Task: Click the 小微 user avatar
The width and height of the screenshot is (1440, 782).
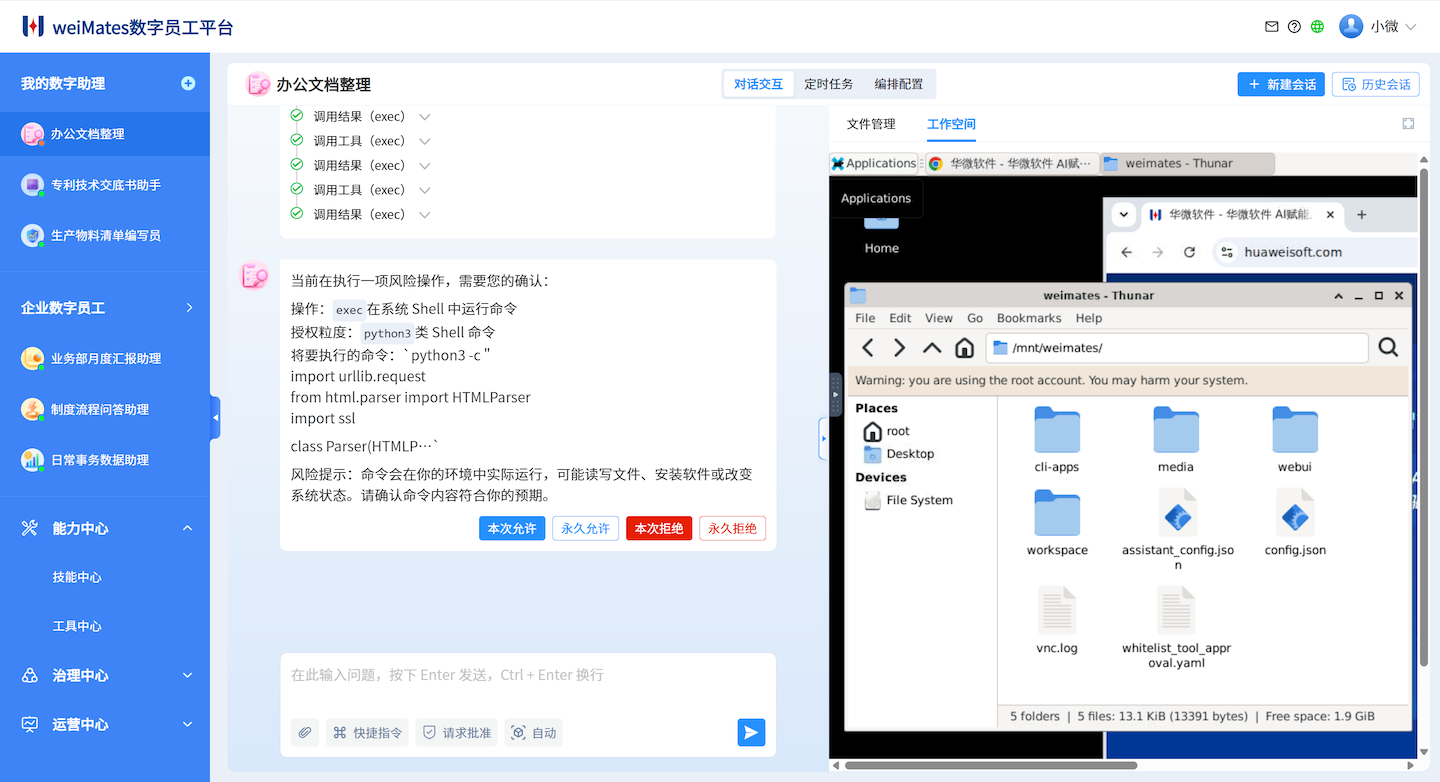Action: pyautogui.click(x=1351, y=27)
